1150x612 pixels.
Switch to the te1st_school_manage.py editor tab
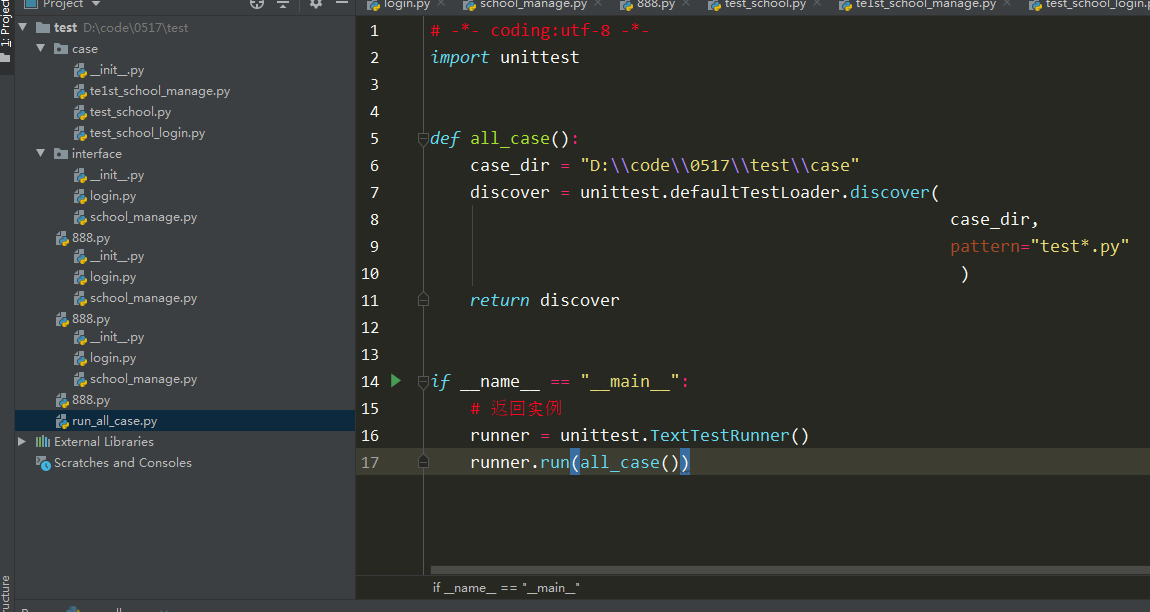point(926,4)
